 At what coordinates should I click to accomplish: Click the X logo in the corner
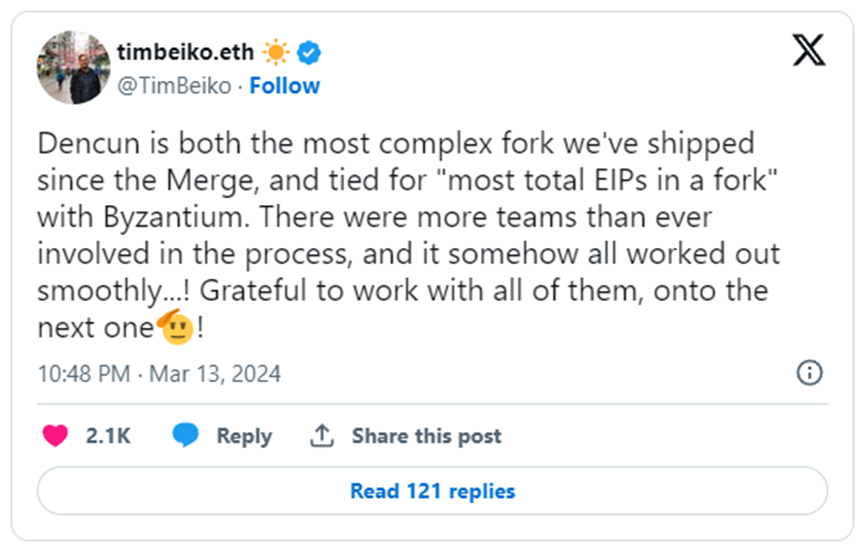808,50
